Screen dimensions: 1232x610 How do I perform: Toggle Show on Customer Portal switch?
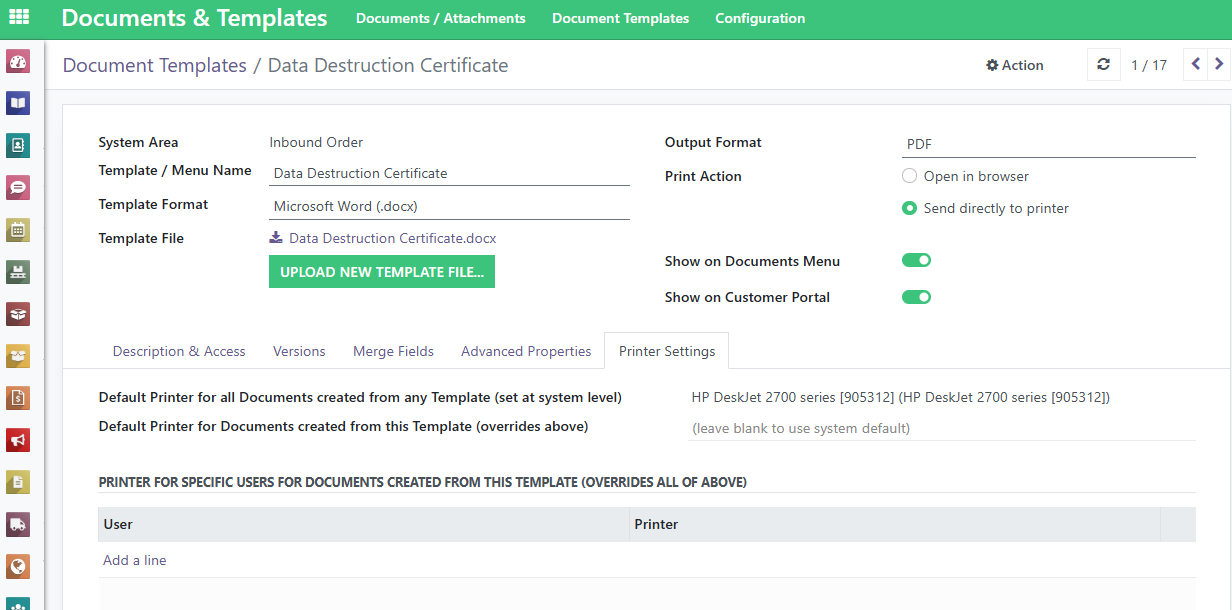[916, 297]
